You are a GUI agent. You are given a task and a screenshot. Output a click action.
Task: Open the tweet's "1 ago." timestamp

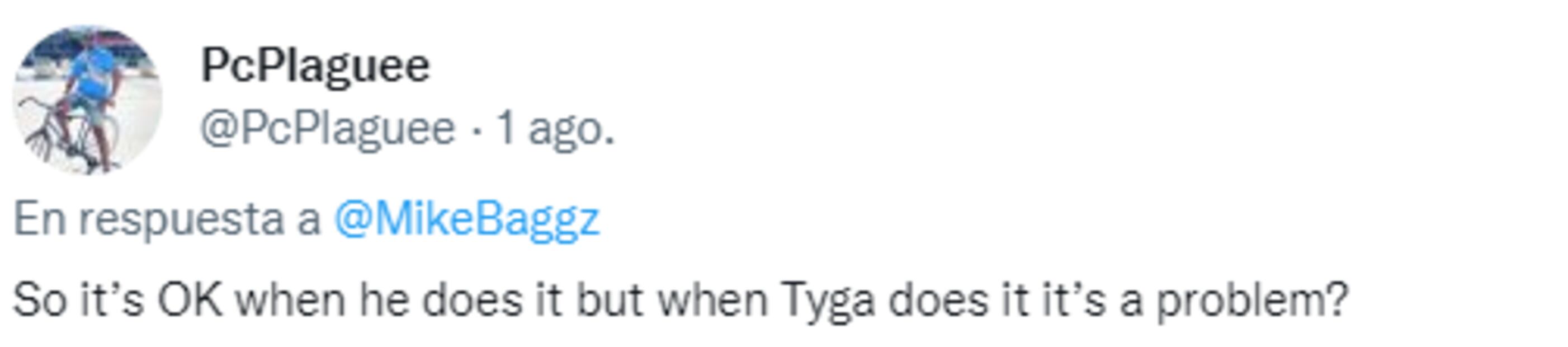(555, 129)
